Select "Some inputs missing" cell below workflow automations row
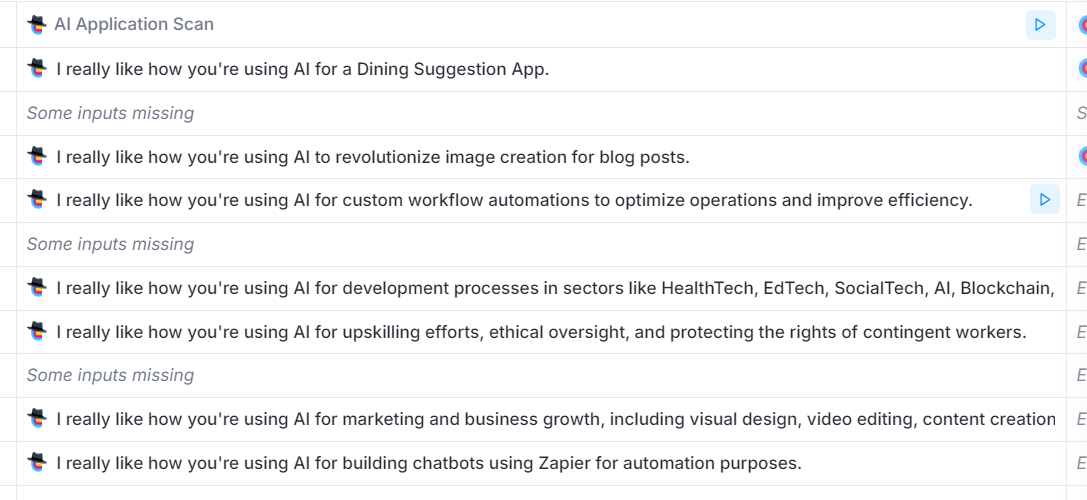Viewport: 1087px width, 500px height. (x=110, y=244)
